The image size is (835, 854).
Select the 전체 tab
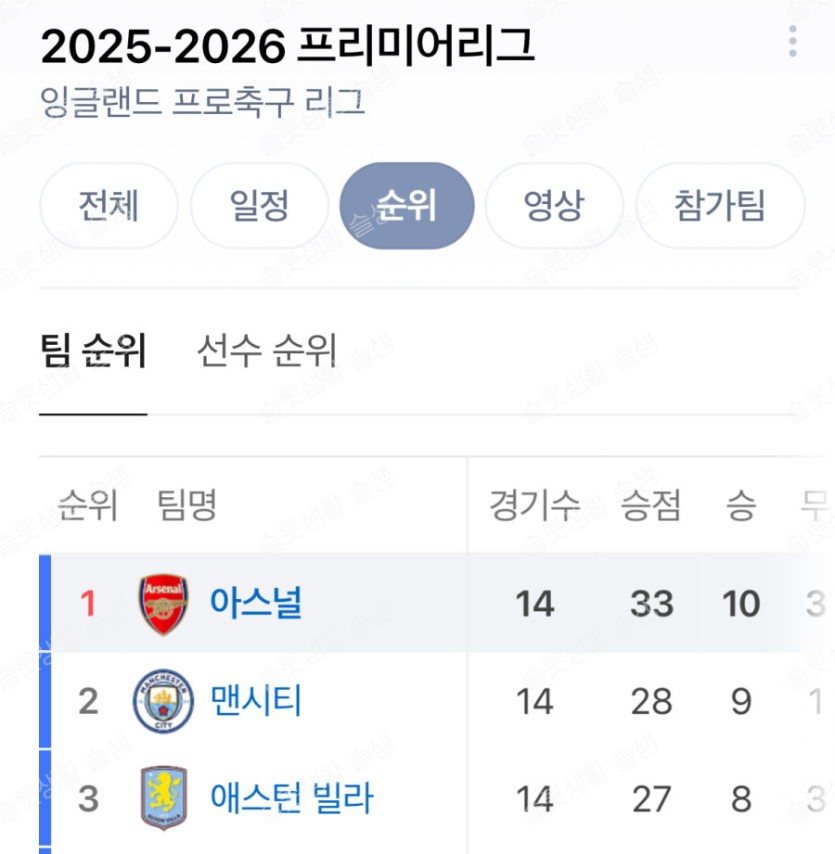[x=108, y=206]
